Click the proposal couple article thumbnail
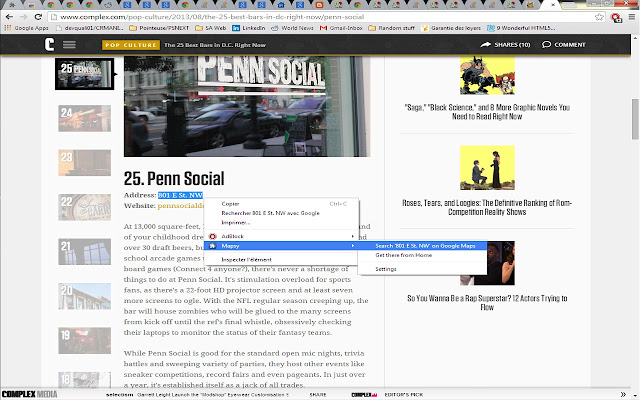Image resolution: width=640 pixels, height=400 pixels. [x=487, y=168]
